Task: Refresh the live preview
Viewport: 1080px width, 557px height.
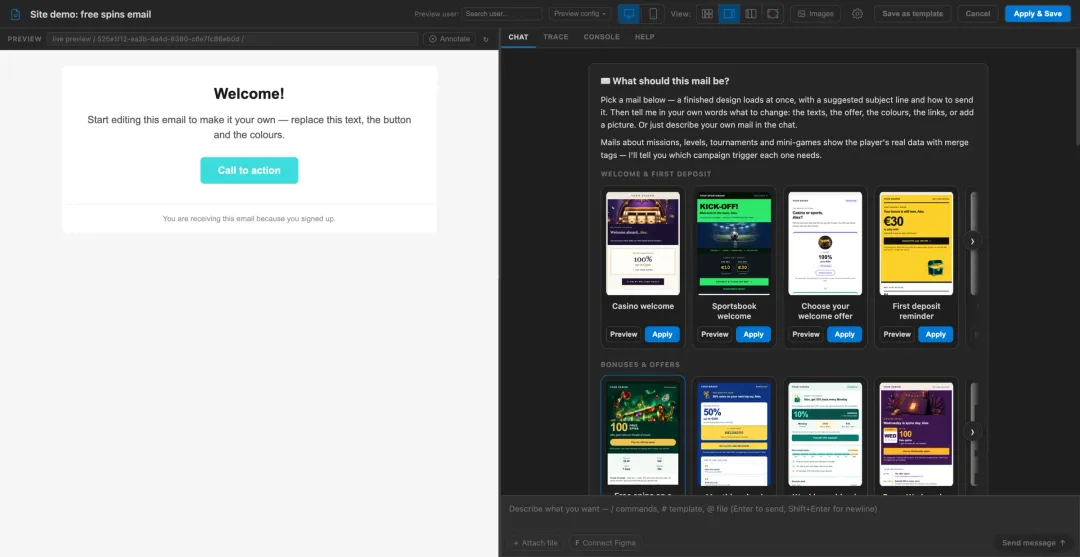Action: [x=486, y=39]
